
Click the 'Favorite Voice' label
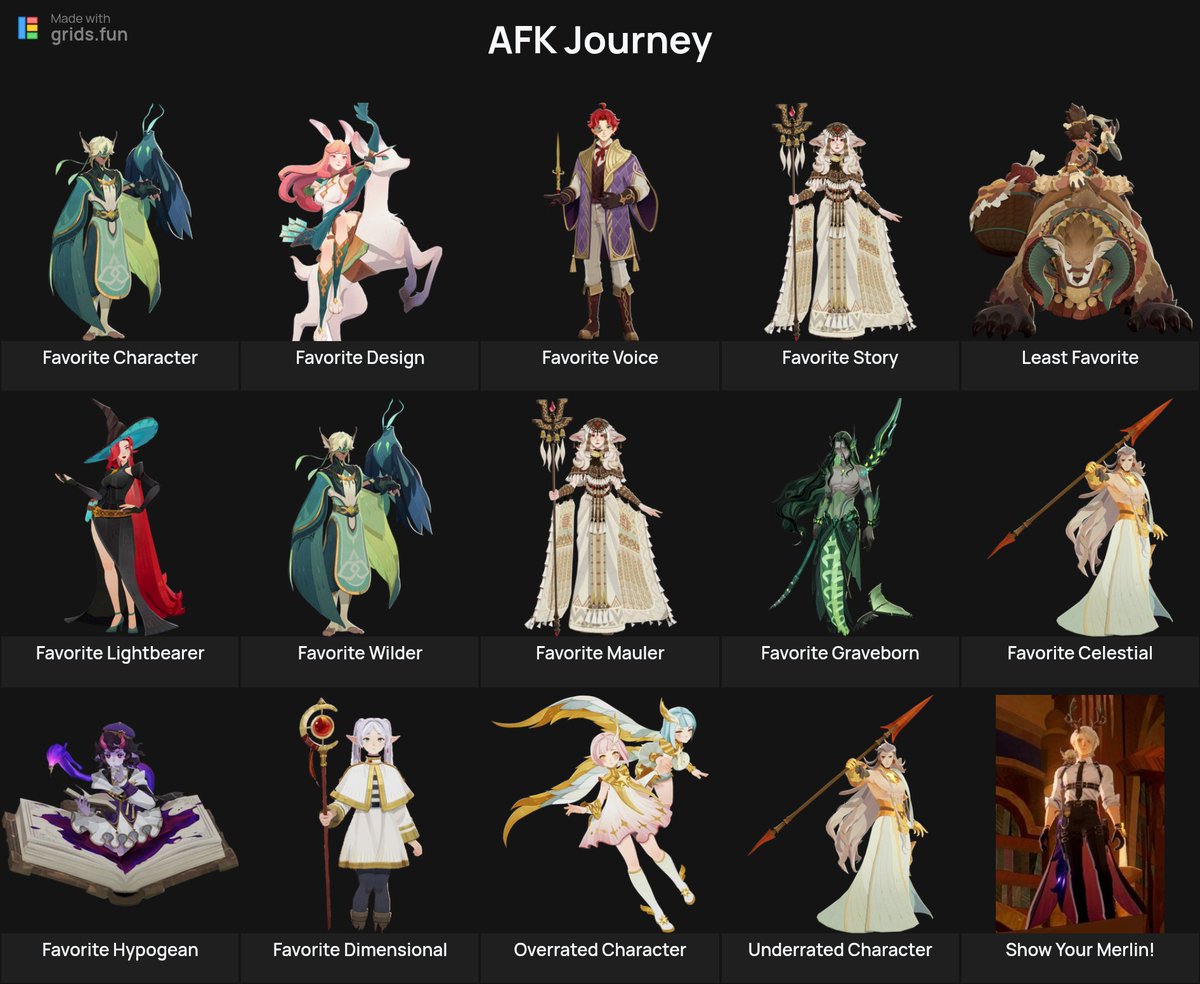pyautogui.click(x=600, y=358)
